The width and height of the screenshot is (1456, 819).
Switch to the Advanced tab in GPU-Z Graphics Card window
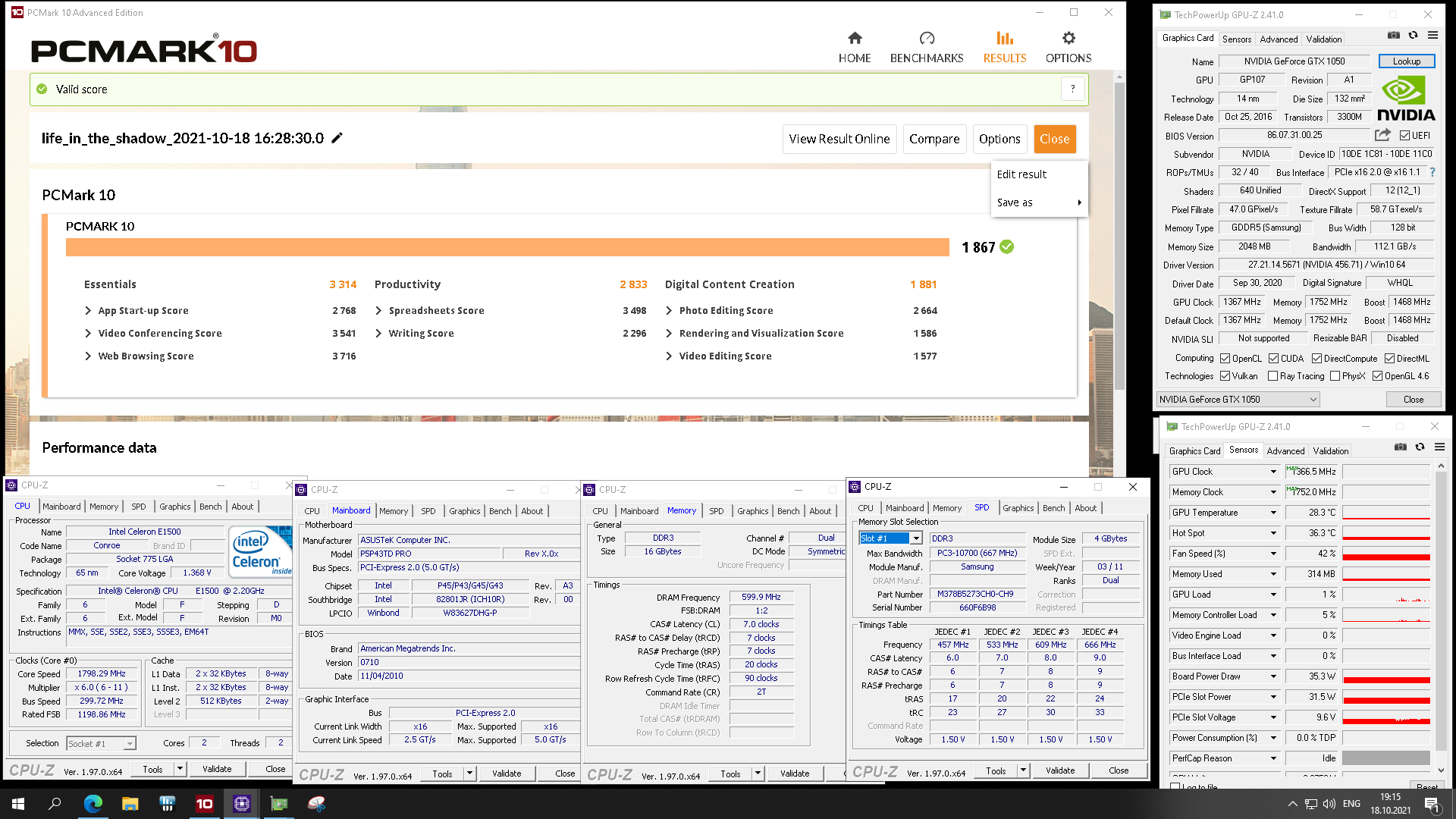[x=1279, y=39]
